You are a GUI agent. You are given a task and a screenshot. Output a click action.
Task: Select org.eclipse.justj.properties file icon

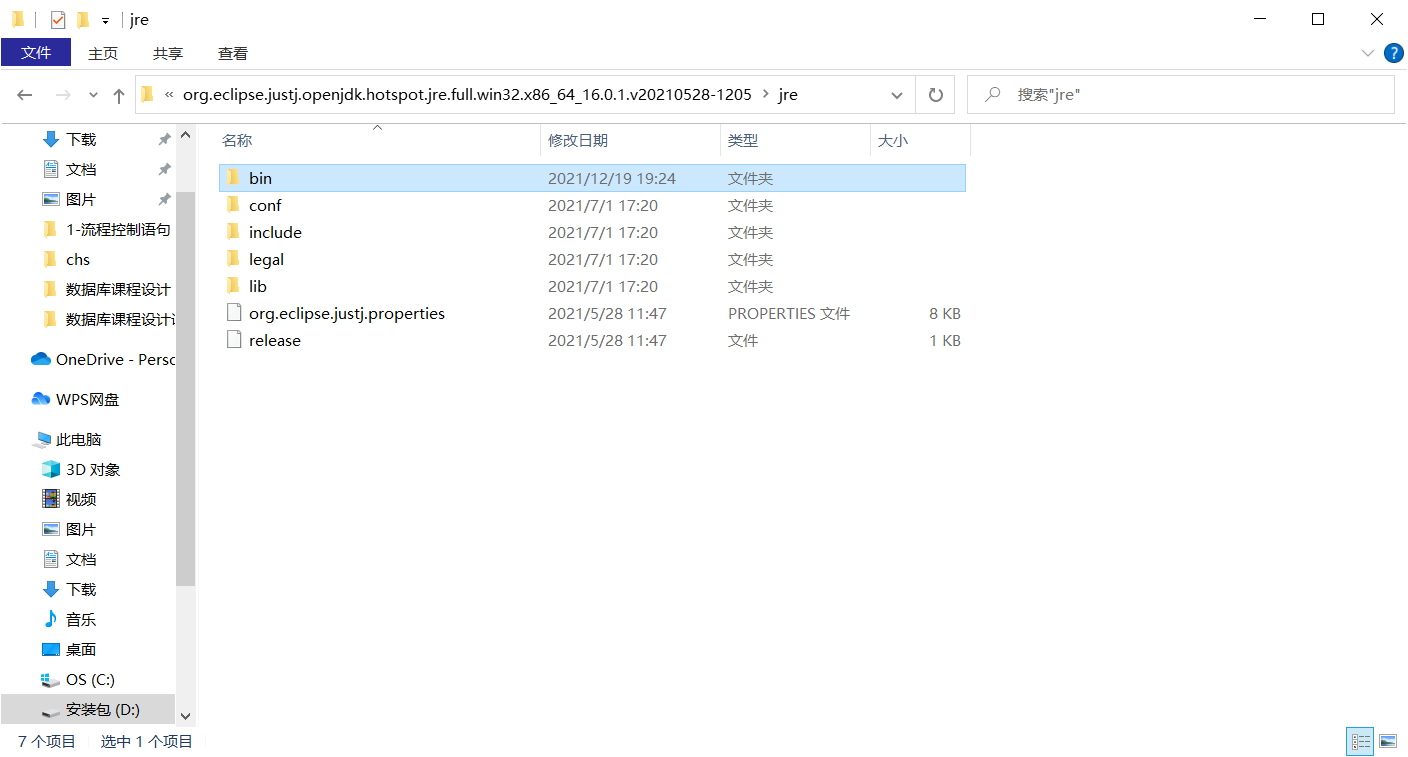233,313
